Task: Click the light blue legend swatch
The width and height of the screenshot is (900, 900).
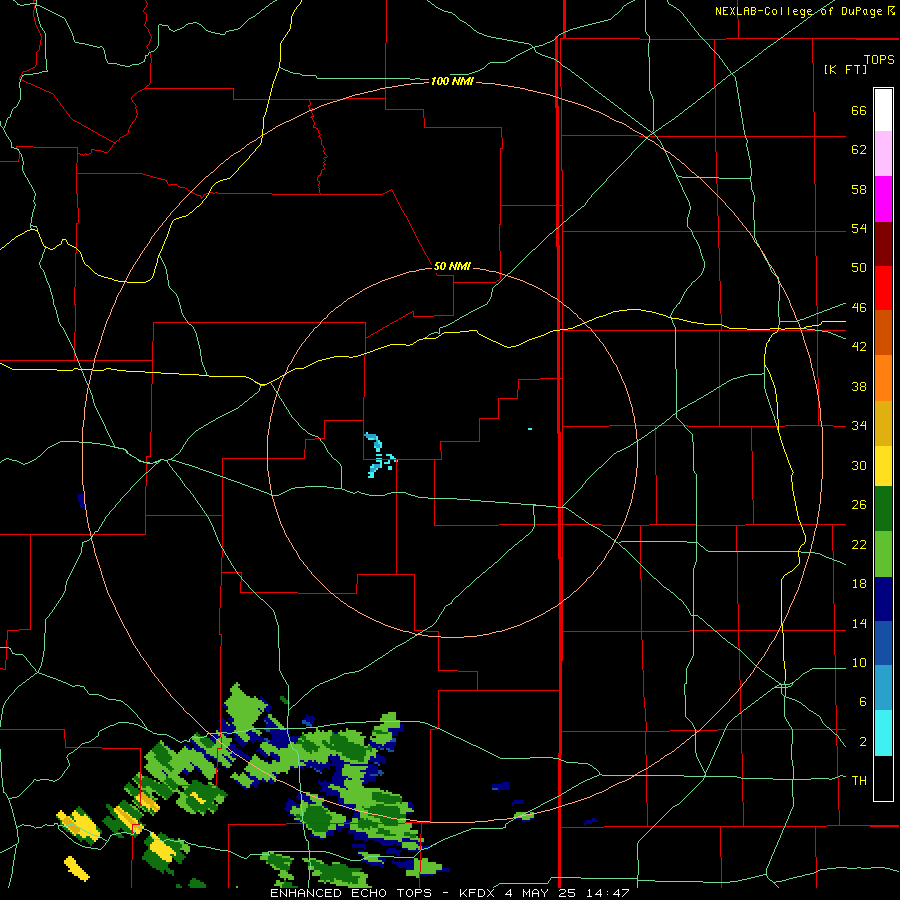Action: pos(883,688)
